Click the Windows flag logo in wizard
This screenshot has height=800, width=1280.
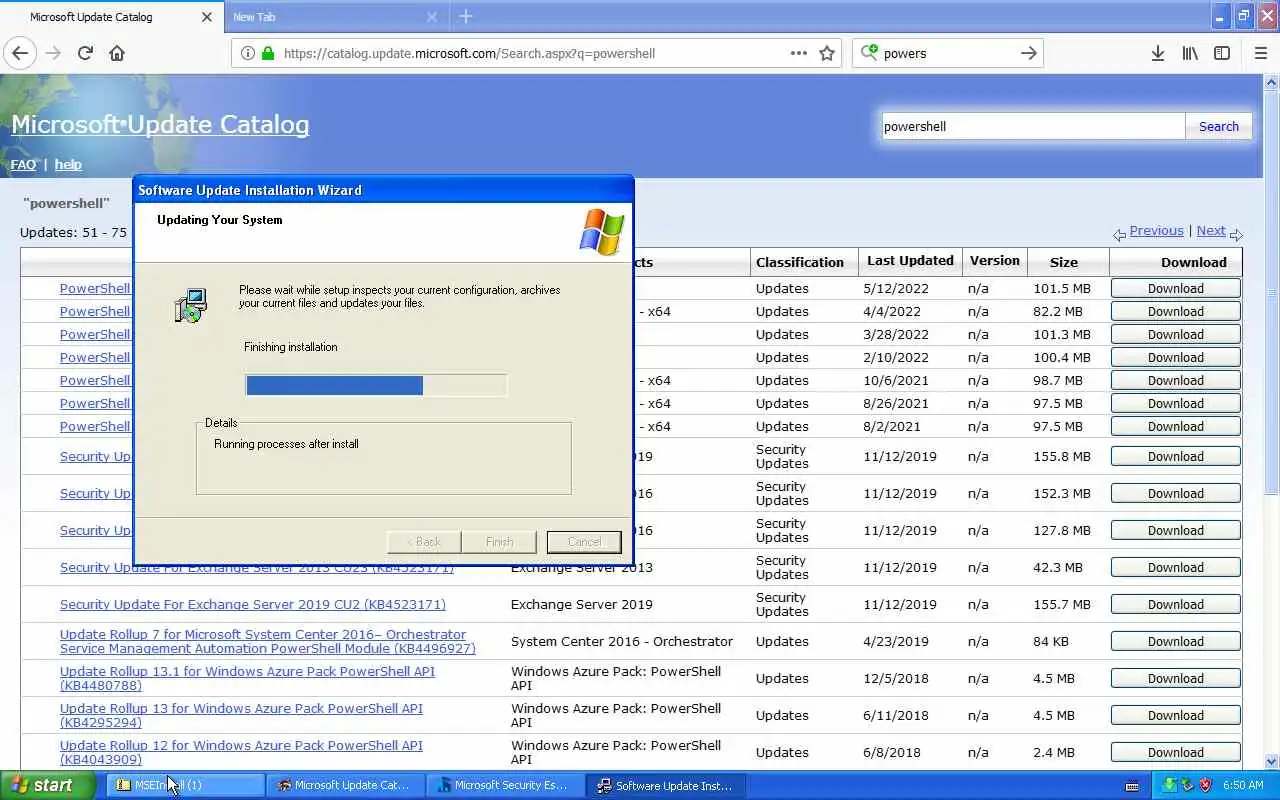click(602, 232)
